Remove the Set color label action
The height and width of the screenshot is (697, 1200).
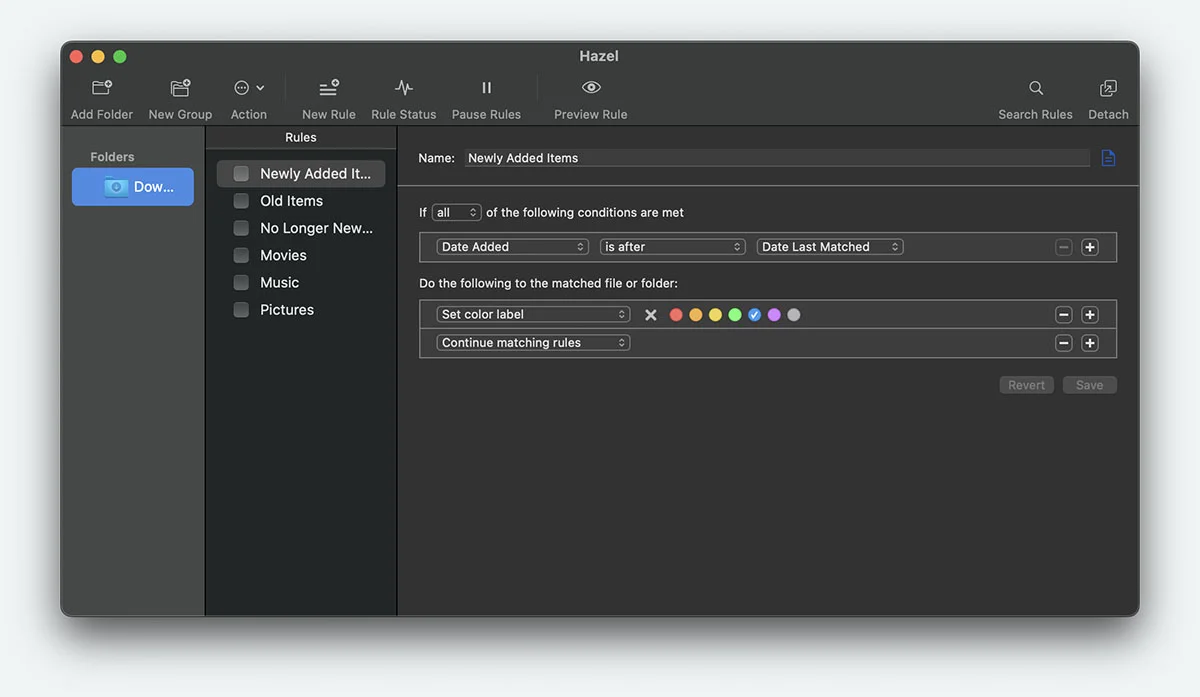point(1064,315)
